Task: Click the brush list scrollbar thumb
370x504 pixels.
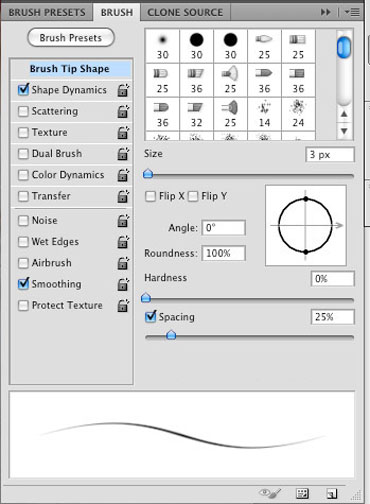Action: point(344,47)
